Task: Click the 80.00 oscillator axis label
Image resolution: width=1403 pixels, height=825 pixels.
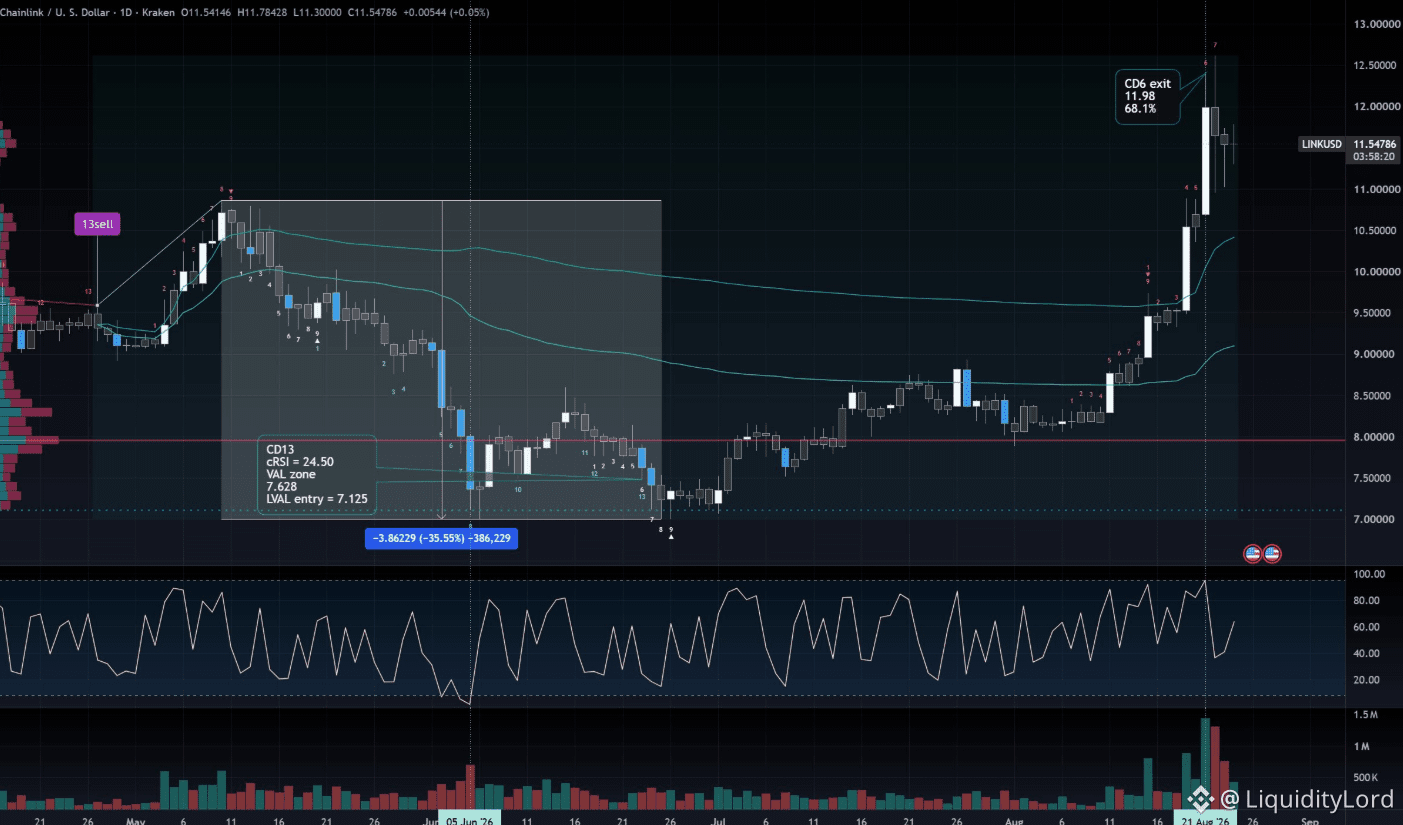Action: tap(1366, 601)
